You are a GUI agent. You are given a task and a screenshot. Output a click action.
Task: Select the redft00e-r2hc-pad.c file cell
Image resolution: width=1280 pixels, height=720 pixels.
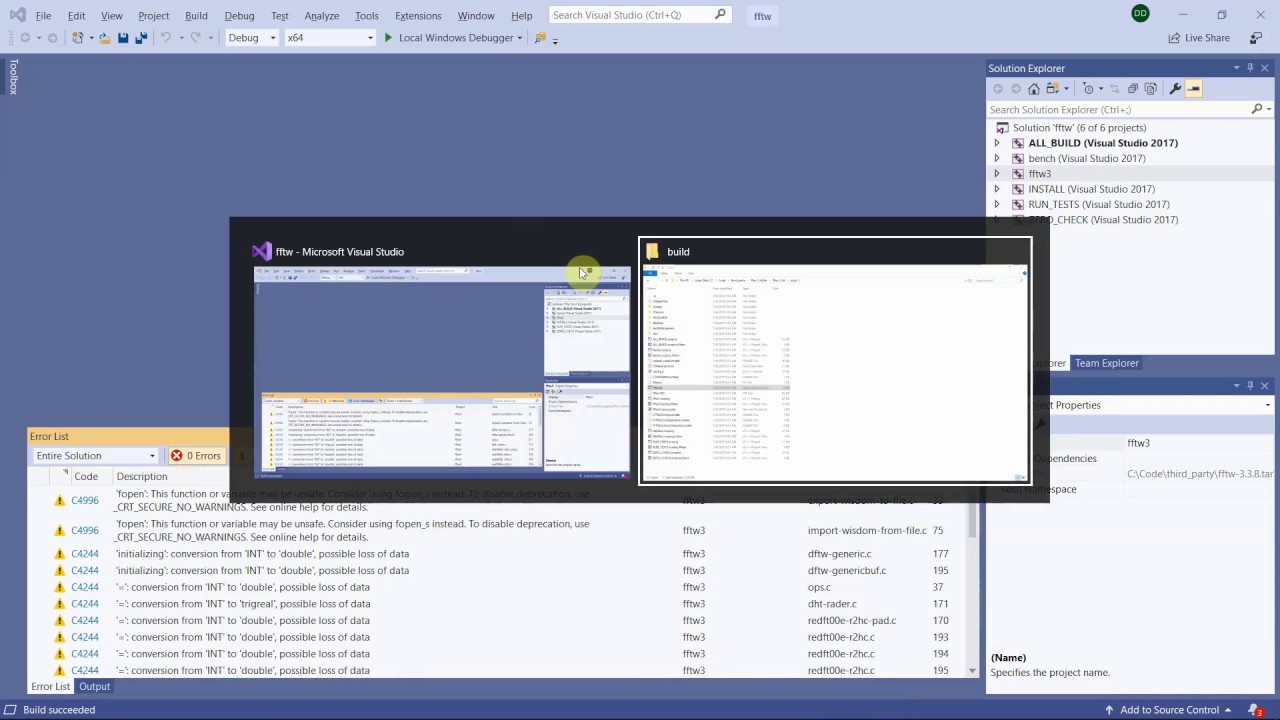pos(852,621)
